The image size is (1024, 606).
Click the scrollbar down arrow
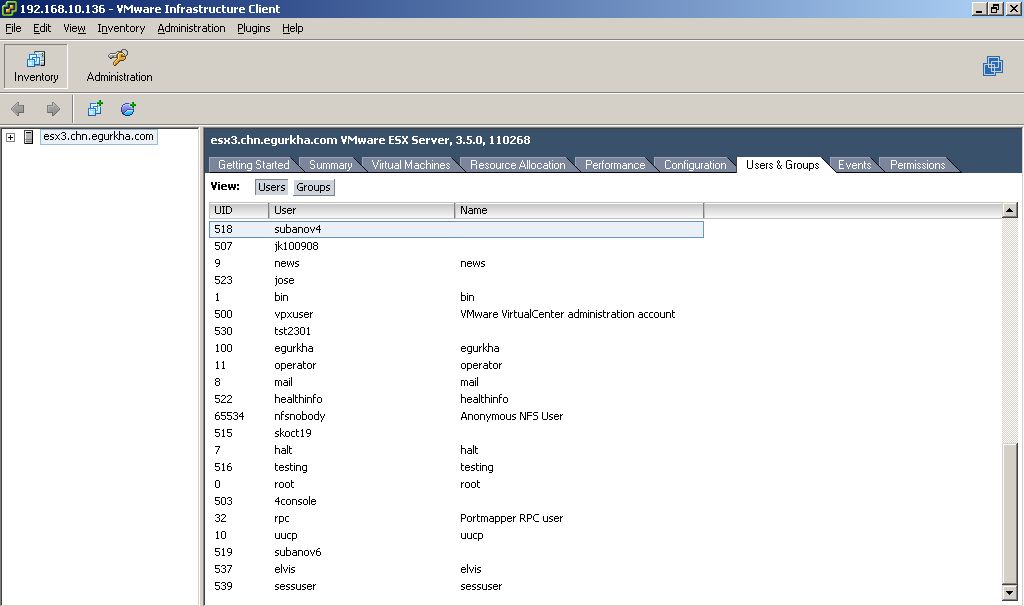pyautogui.click(x=1010, y=593)
